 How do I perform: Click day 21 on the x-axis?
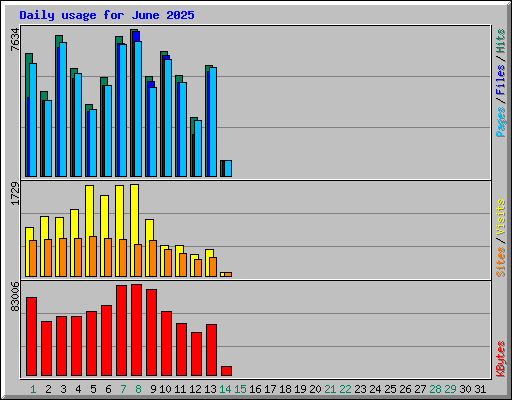[330, 389]
